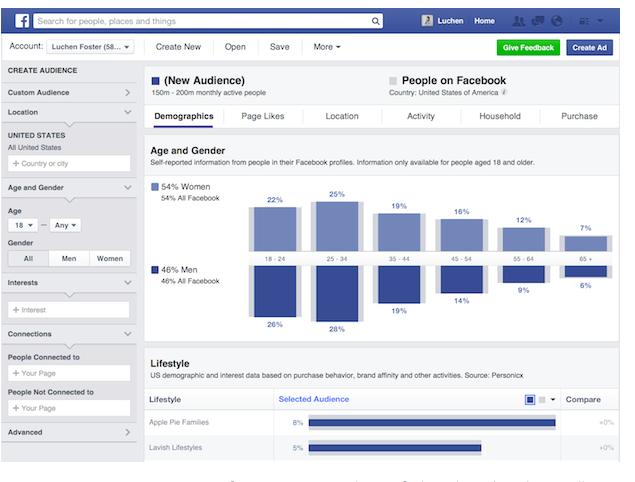Image resolution: width=635 pixels, height=482 pixels.
Task: Open the Selected Audience column dropdown arrow
Action: point(553,400)
